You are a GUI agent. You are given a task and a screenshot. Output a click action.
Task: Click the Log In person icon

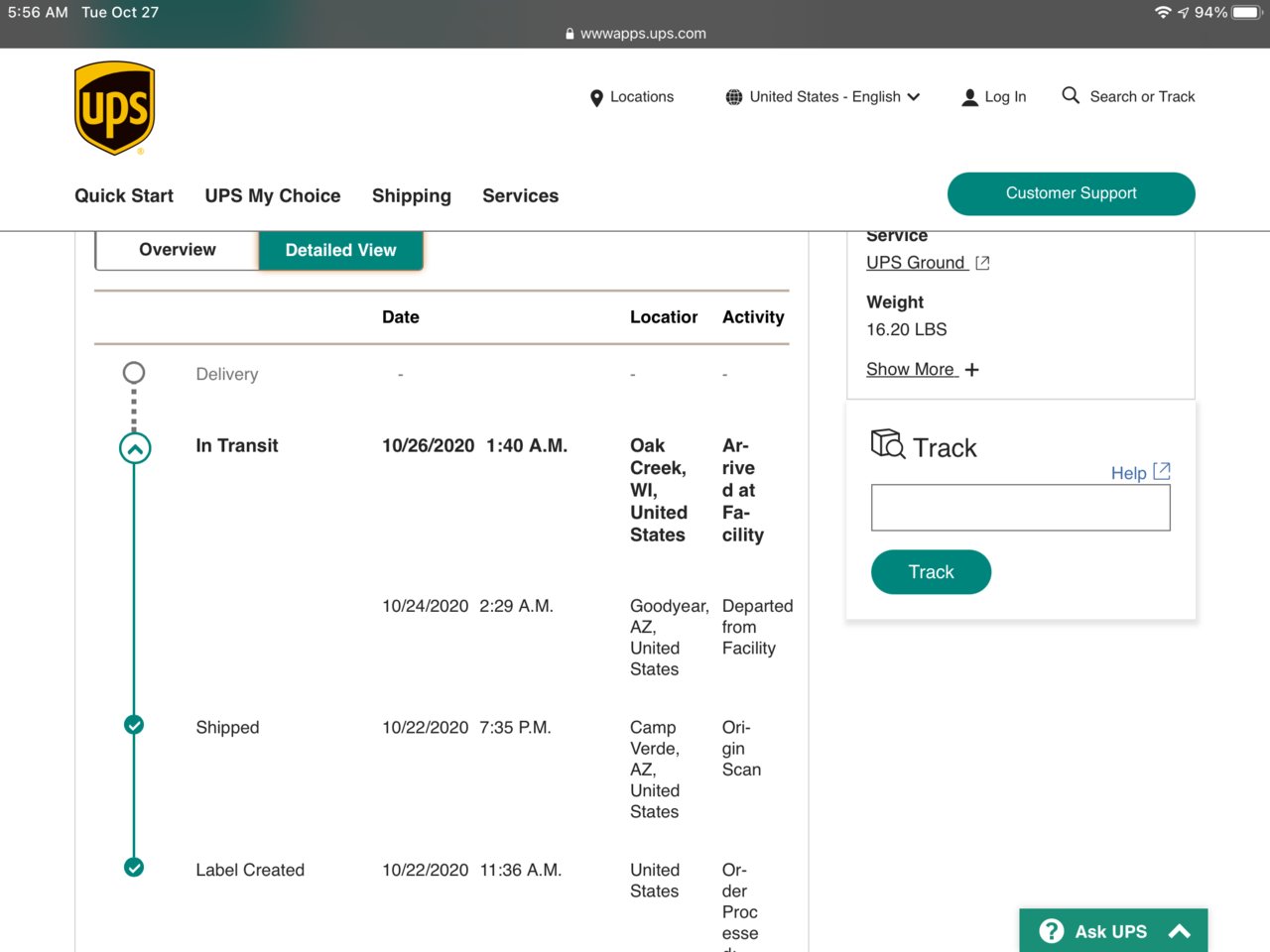969,97
